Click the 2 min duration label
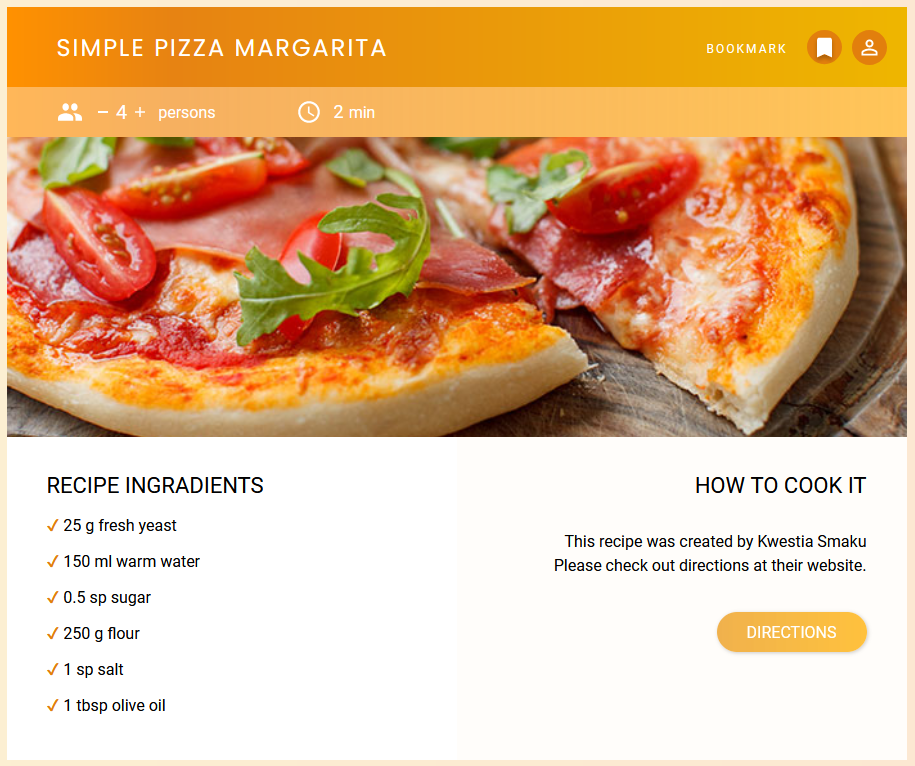Image resolution: width=915 pixels, height=766 pixels. 353,112
